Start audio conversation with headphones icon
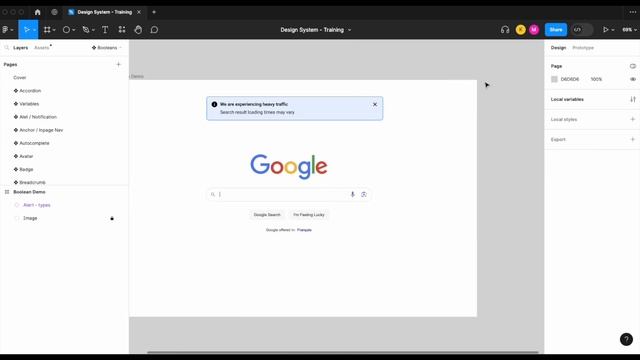The image size is (640, 360). pos(505,30)
